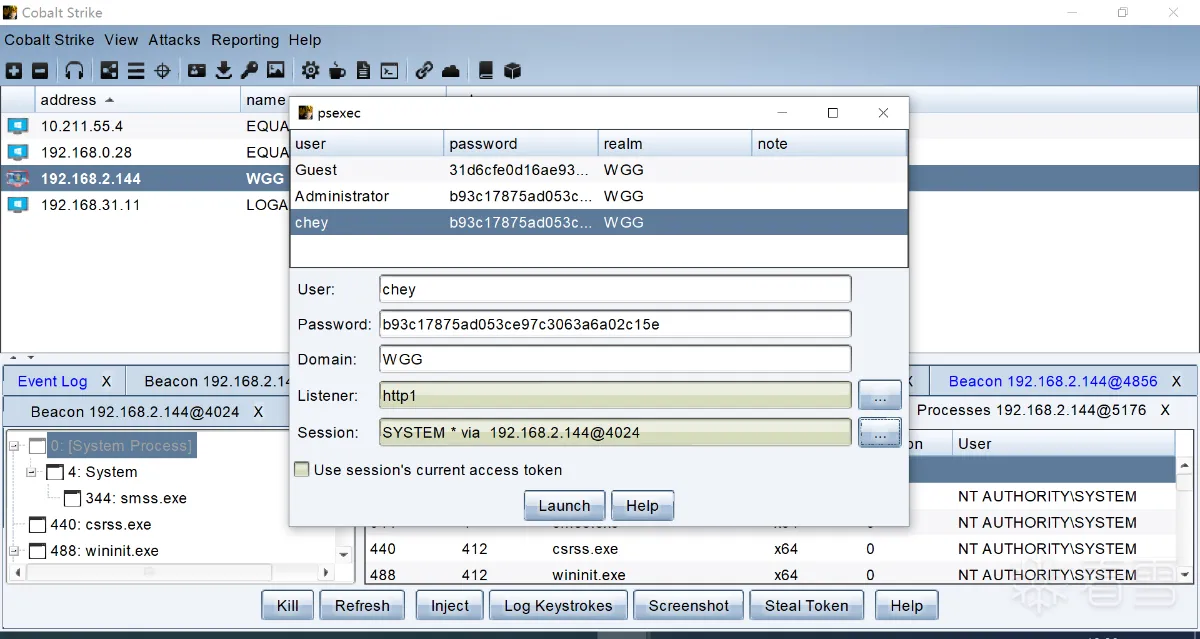
Task: Switch to Pivot Graph view icon
Action: [110, 71]
